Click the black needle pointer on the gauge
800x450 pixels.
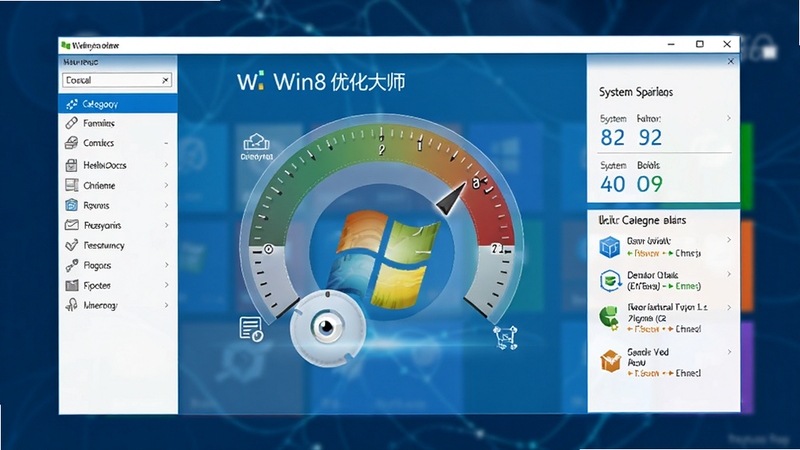coord(451,199)
